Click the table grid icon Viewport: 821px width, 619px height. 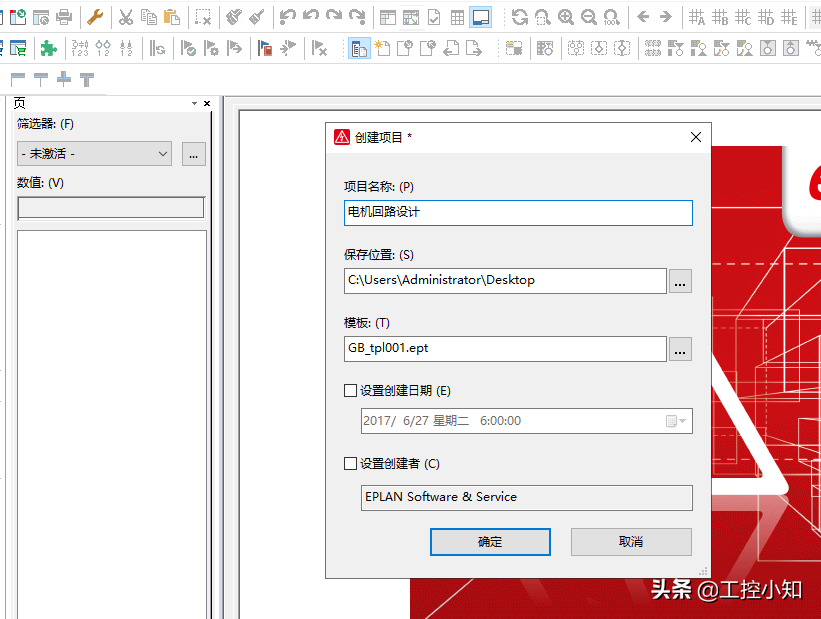[x=457, y=17]
